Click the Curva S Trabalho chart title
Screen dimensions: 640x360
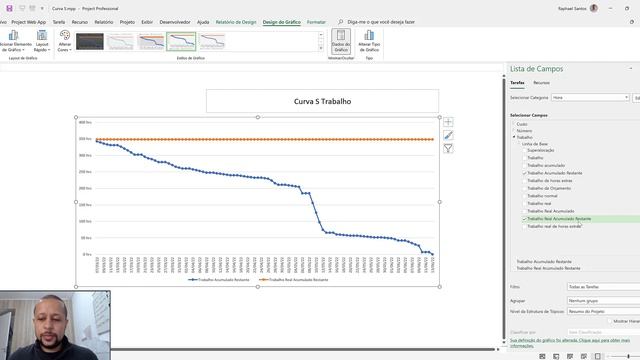[322, 101]
